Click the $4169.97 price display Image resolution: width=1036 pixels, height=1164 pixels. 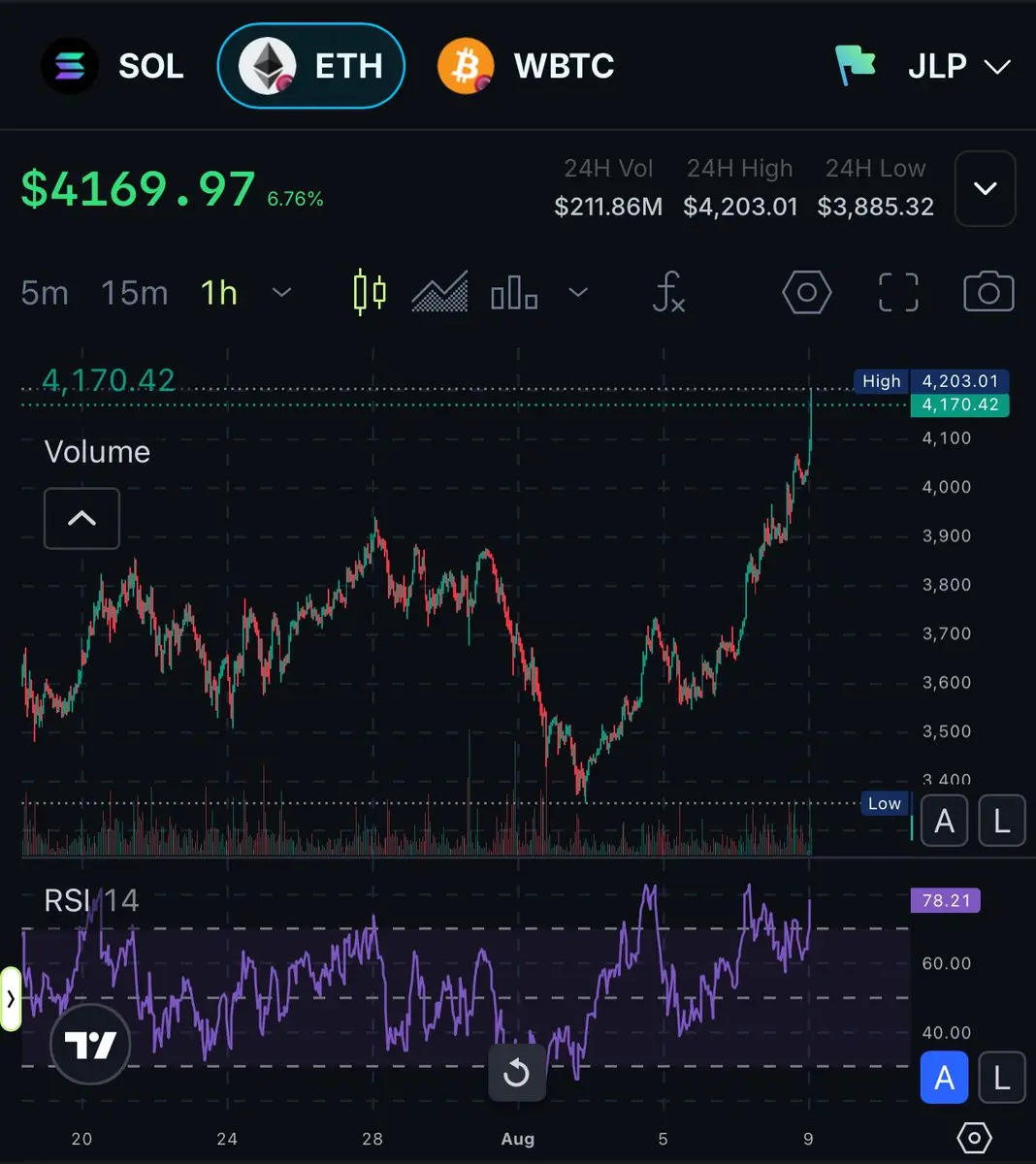[x=138, y=188]
